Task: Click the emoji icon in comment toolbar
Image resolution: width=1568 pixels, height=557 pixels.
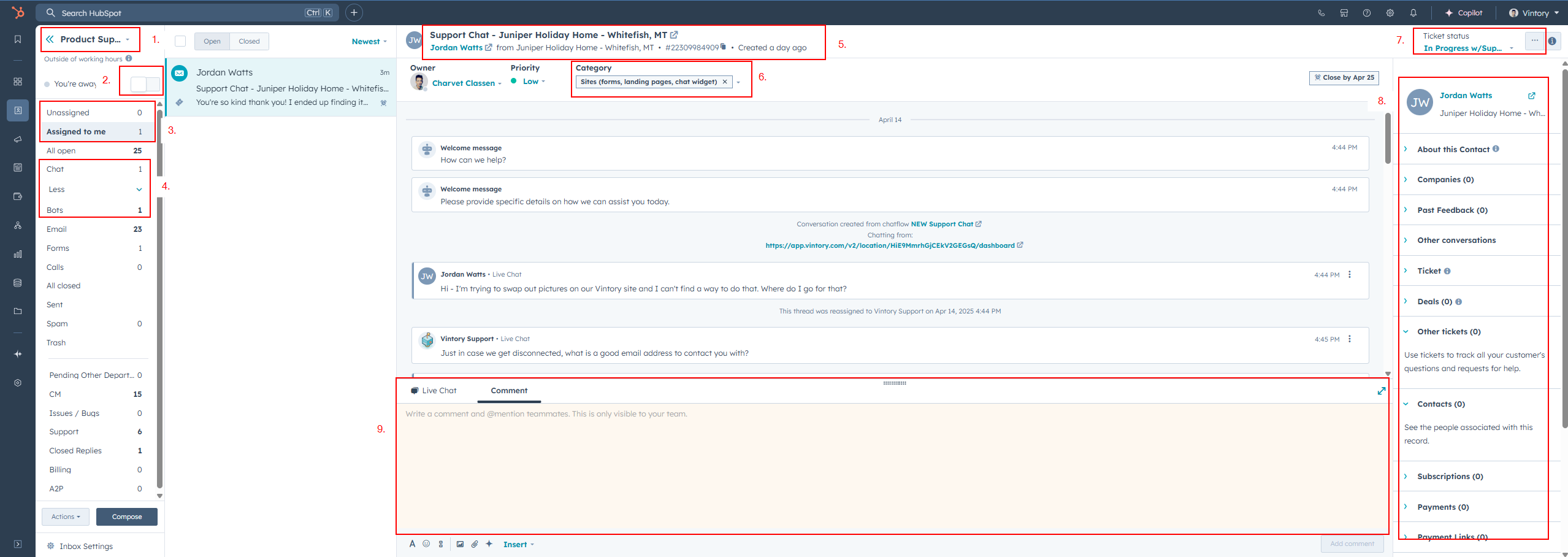Action: [x=426, y=544]
